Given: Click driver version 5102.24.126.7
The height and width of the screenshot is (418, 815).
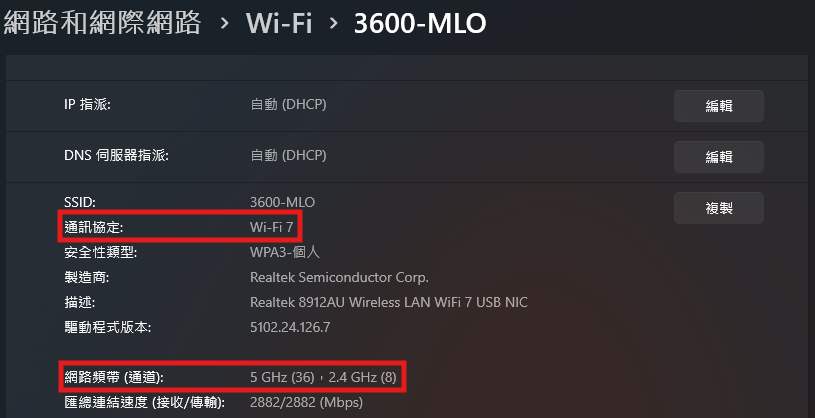Looking at the screenshot, I should click(x=290, y=327).
